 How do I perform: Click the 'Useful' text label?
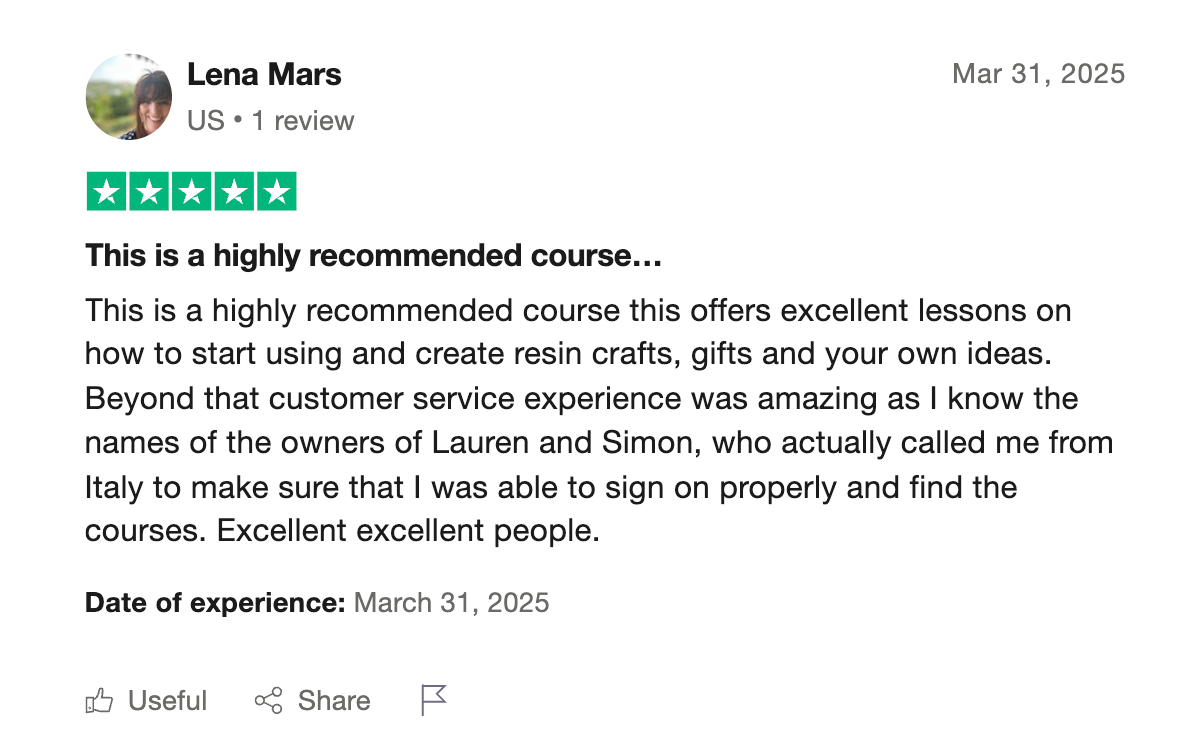[167, 701]
